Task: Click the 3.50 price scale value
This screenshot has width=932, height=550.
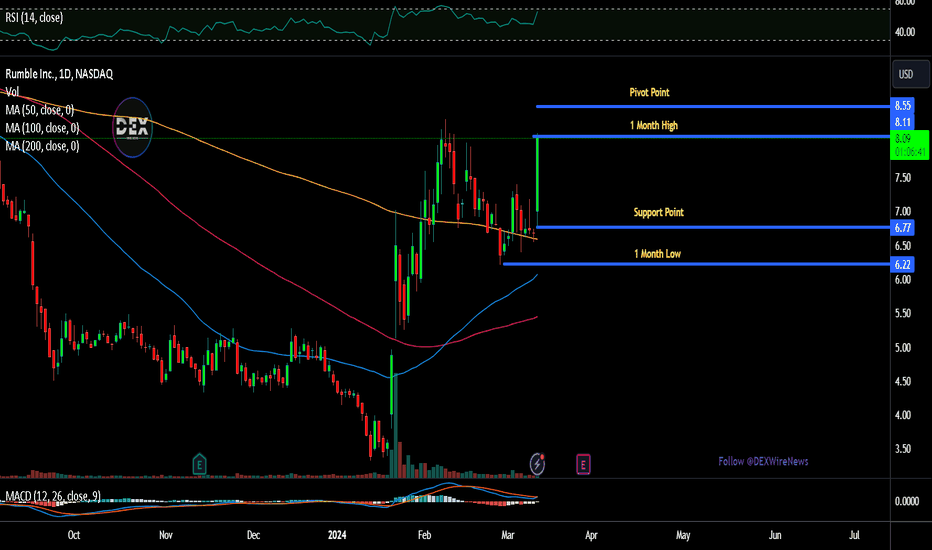Action: click(x=903, y=449)
